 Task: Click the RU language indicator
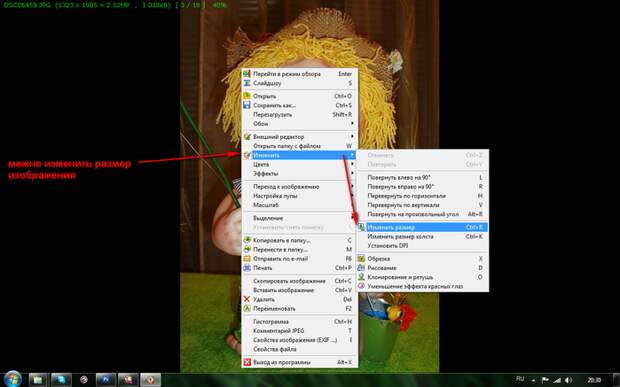click(x=520, y=379)
